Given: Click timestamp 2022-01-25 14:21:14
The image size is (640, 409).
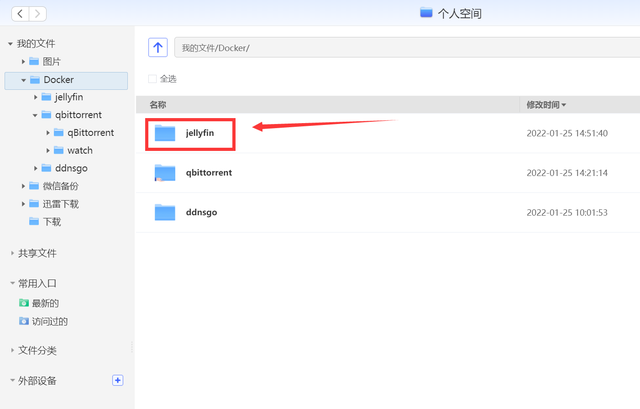Looking at the screenshot, I should pyautogui.click(x=567, y=173).
